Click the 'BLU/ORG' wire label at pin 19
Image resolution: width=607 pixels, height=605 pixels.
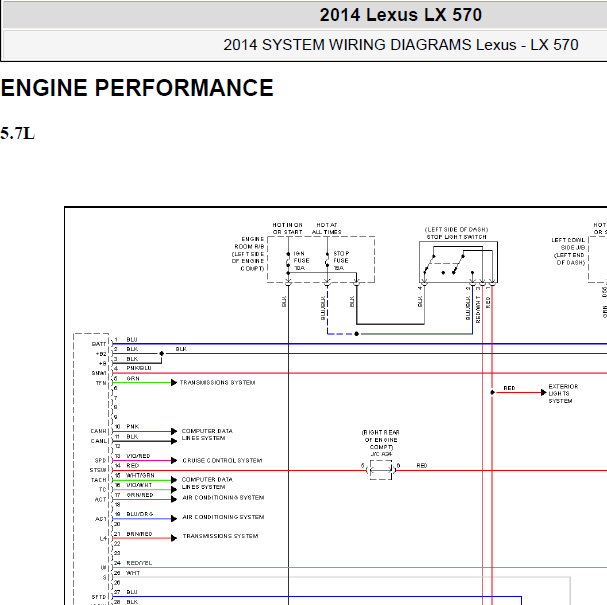tap(140, 514)
